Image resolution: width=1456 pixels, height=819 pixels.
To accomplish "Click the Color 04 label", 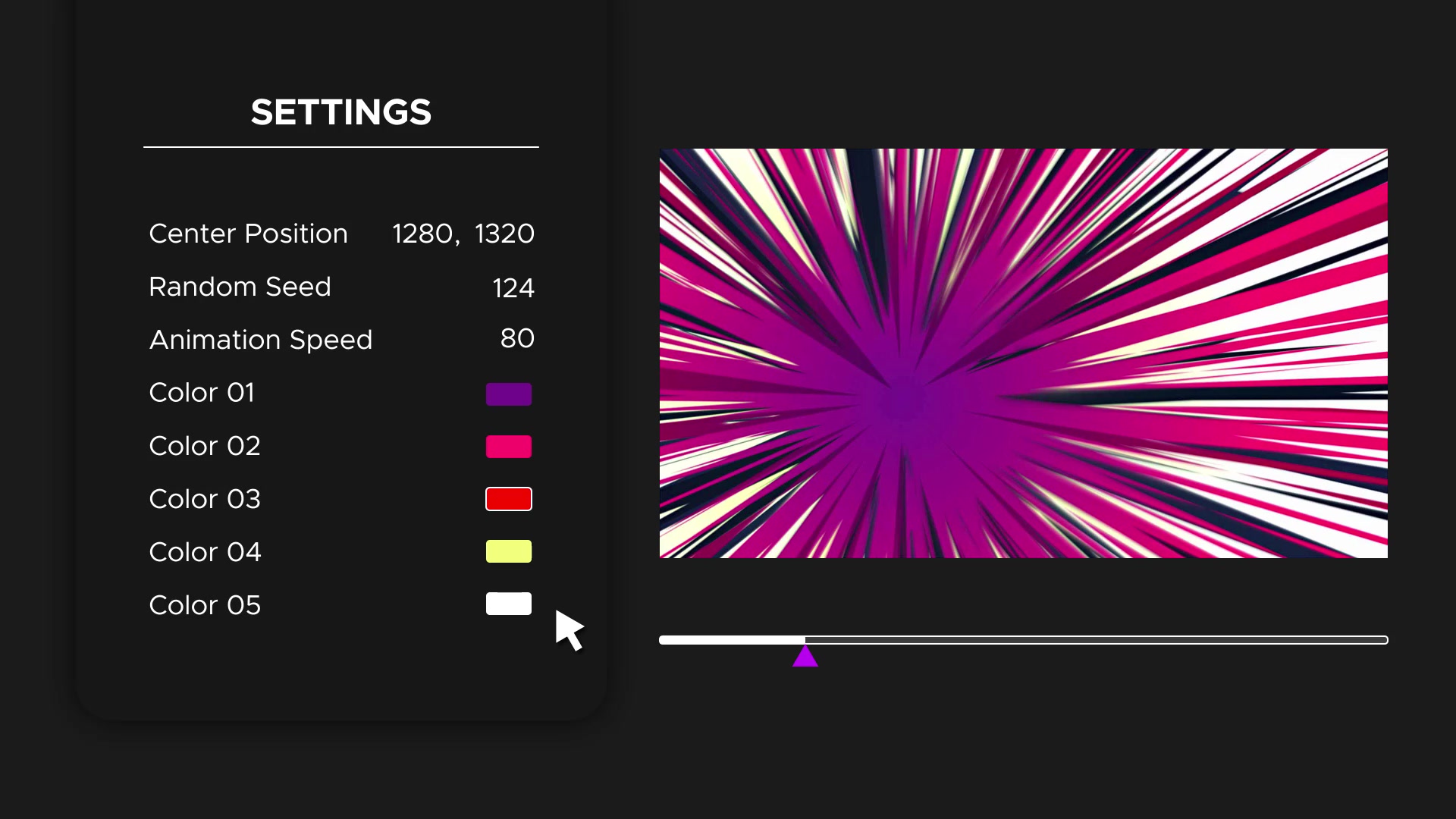I will tap(206, 552).
